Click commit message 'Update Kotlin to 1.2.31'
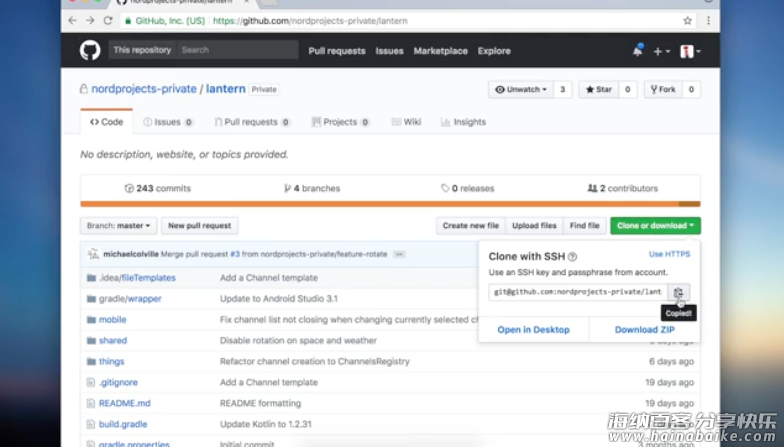The height and width of the screenshot is (447, 784). click(266, 424)
